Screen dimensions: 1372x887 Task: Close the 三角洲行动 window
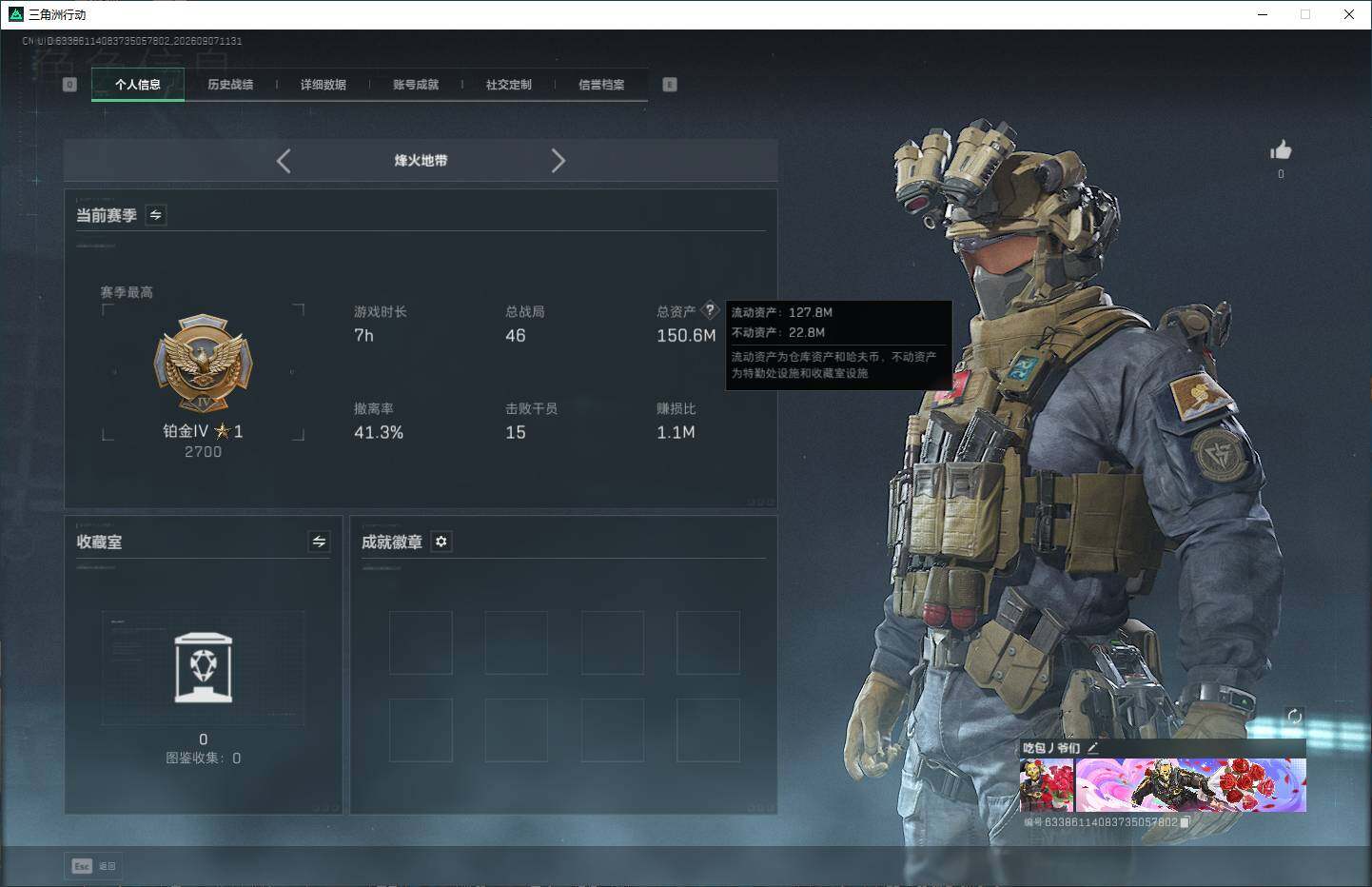pos(1349,14)
